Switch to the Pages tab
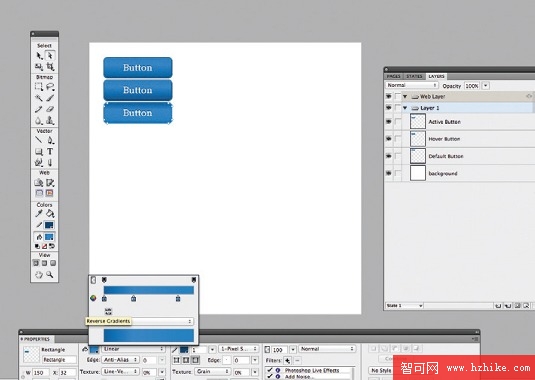 click(393, 76)
